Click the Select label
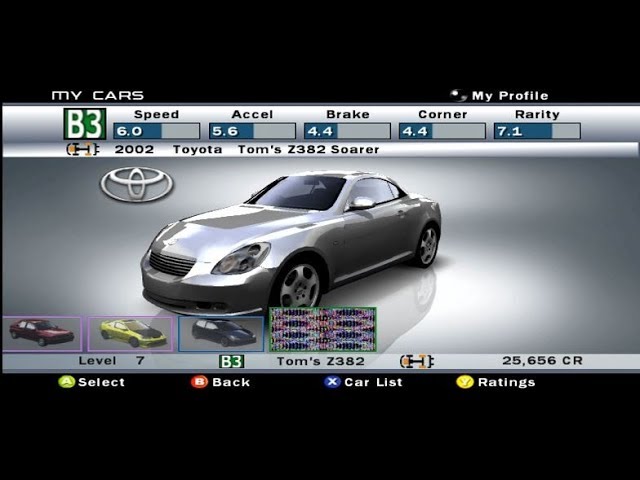The image size is (640, 480). (x=101, y=382)
